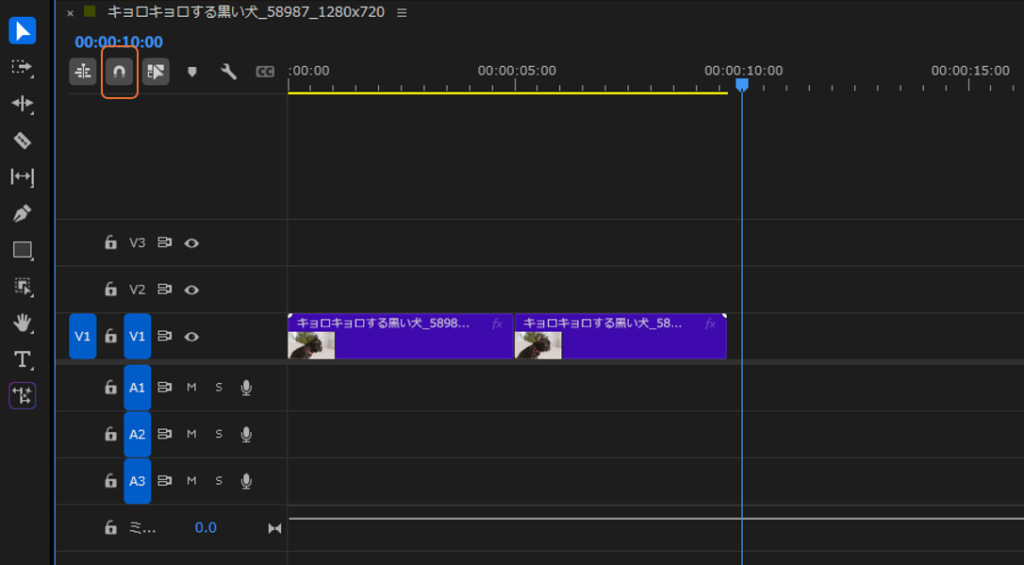Expand the mix track output control

275,528
